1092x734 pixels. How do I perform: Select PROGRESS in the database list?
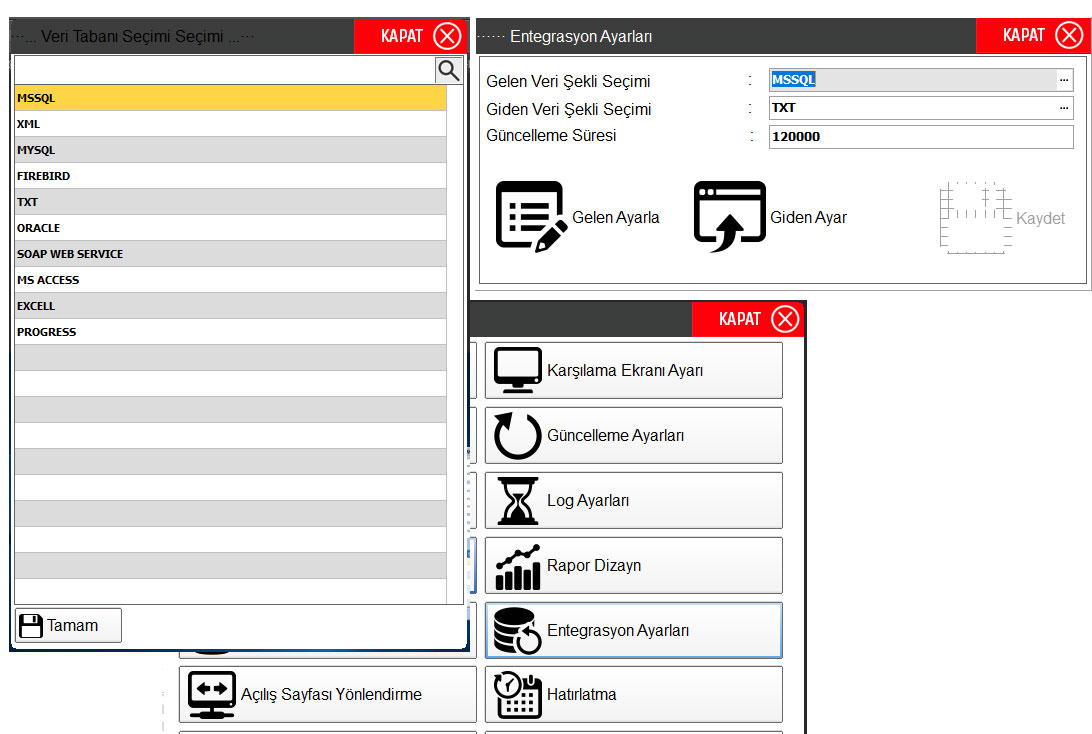pos(230,332)
